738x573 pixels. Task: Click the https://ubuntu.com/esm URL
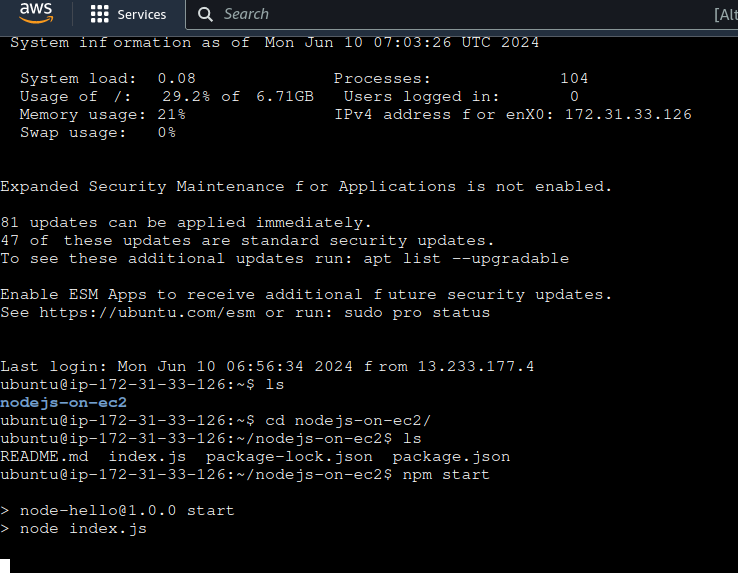click(147, 313)
